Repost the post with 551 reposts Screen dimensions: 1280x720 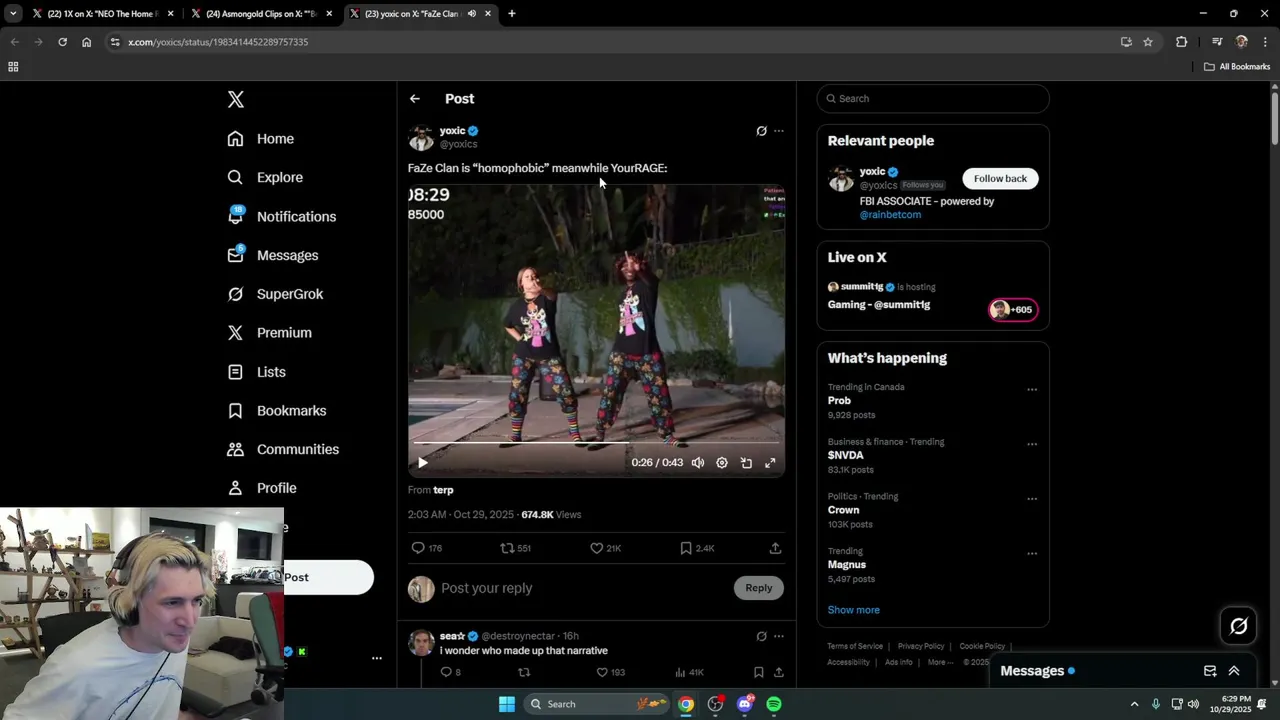tap(515, 548)
